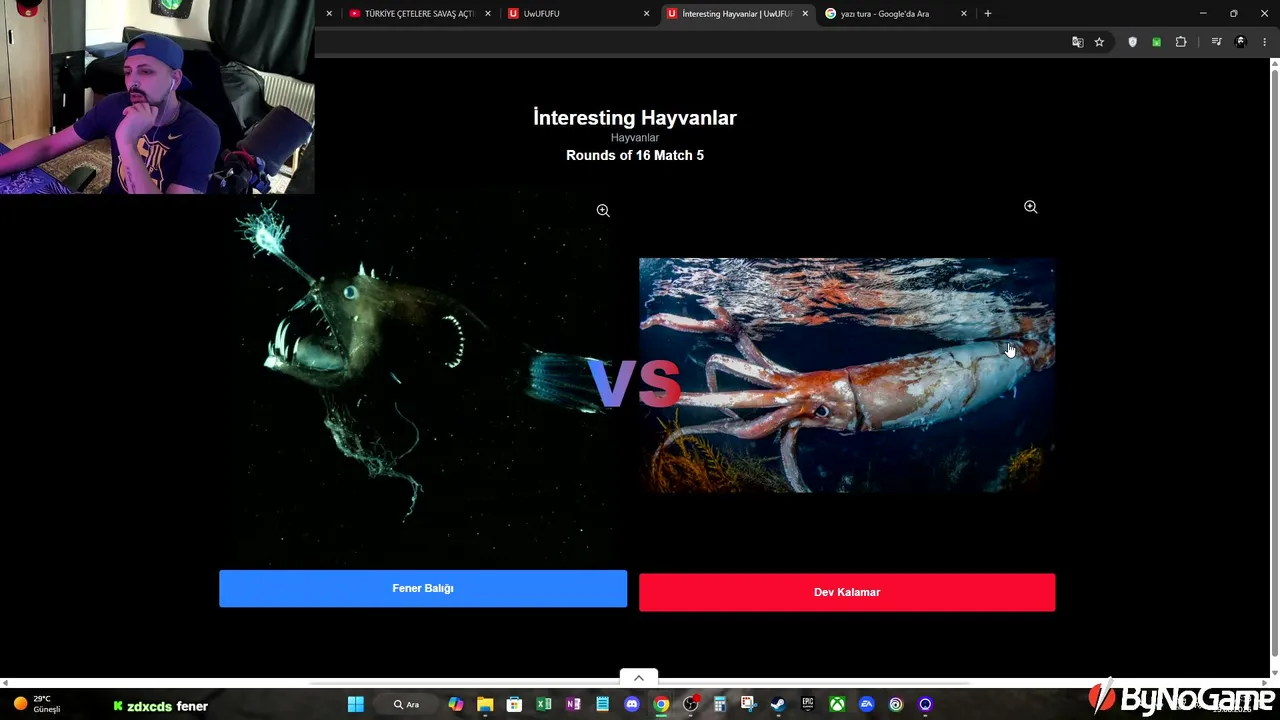Open the shield extension icon
Screen dimensions: 1280x720
click(1132, 42)
